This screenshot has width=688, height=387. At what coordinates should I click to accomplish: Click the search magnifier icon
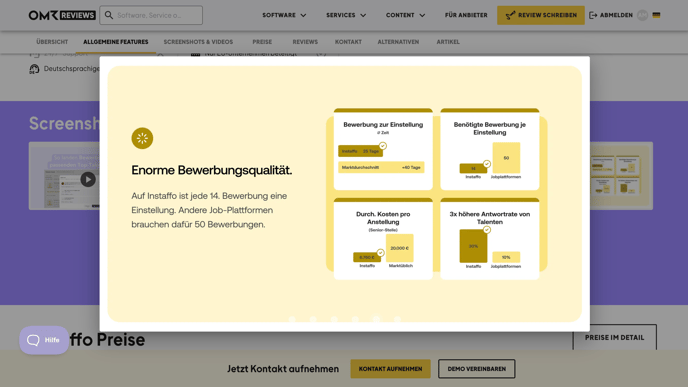point(109,15)
